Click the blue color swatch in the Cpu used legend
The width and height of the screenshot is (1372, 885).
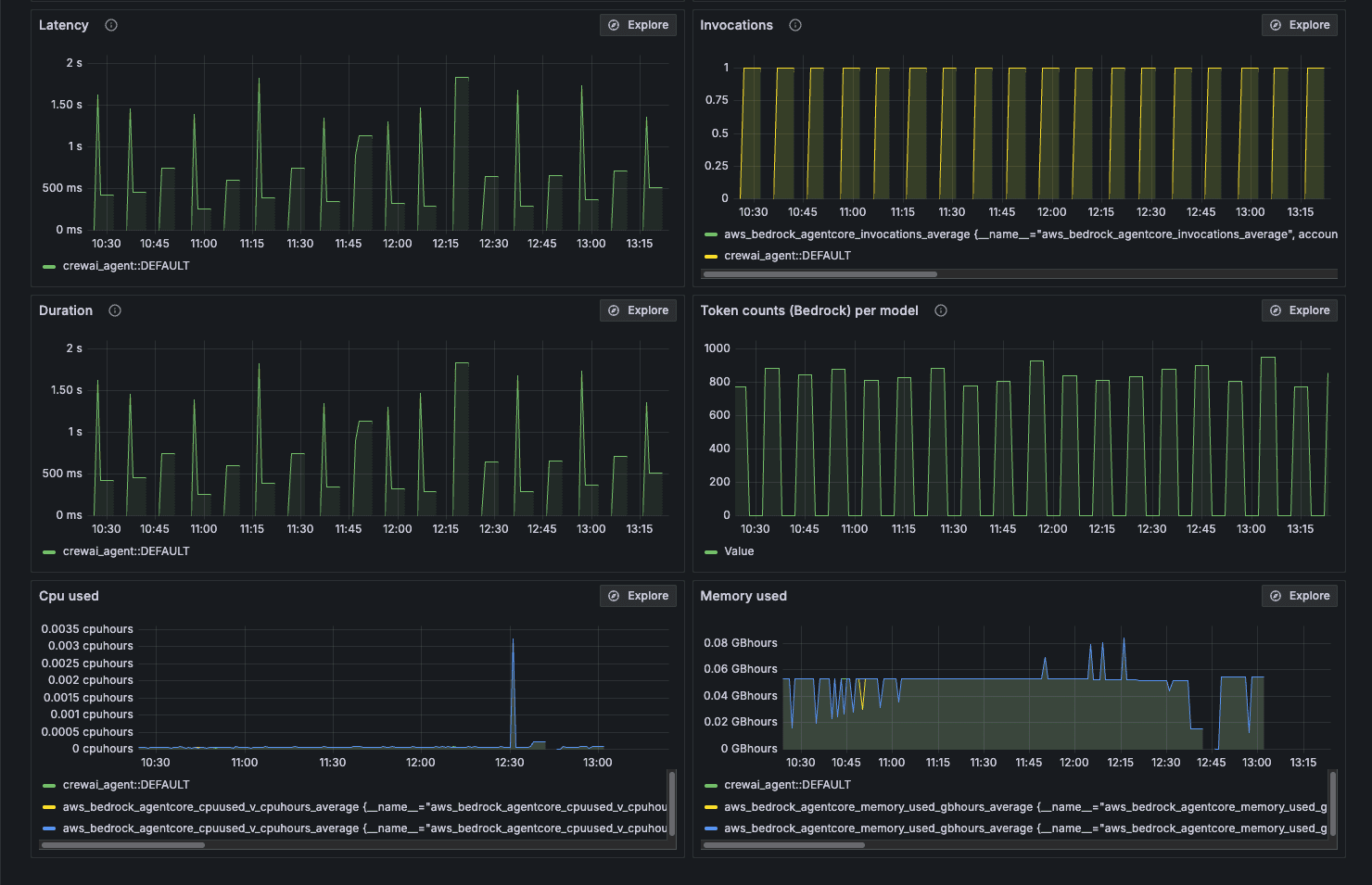click(x=49, y=828)
